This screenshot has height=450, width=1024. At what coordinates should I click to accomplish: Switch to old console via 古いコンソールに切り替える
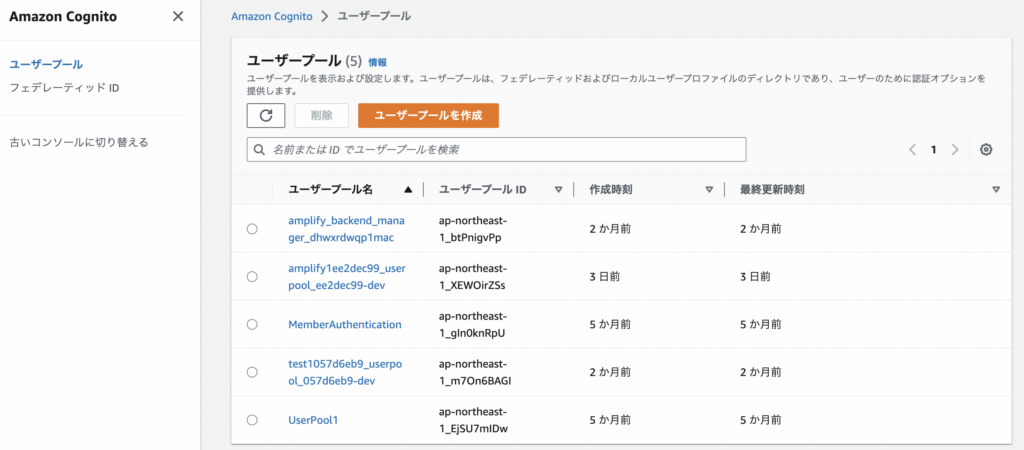coord(79,142)
